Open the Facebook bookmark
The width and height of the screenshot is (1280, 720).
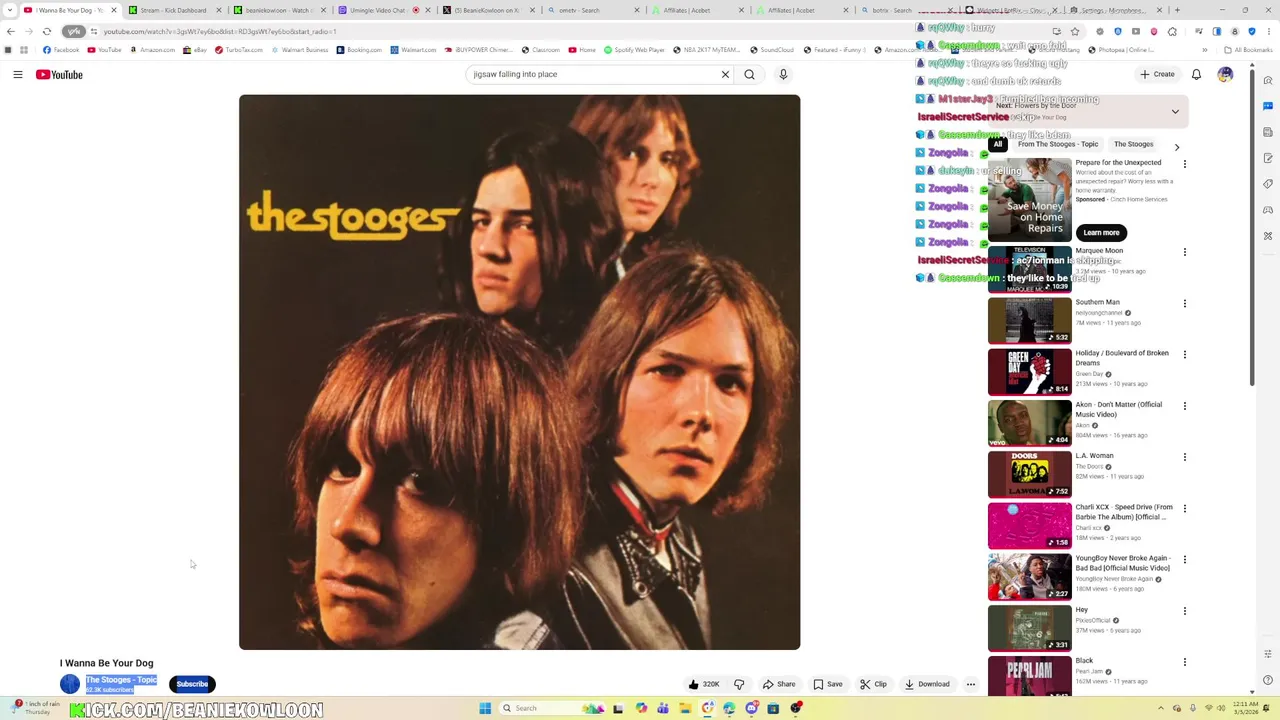coord(61,50)
